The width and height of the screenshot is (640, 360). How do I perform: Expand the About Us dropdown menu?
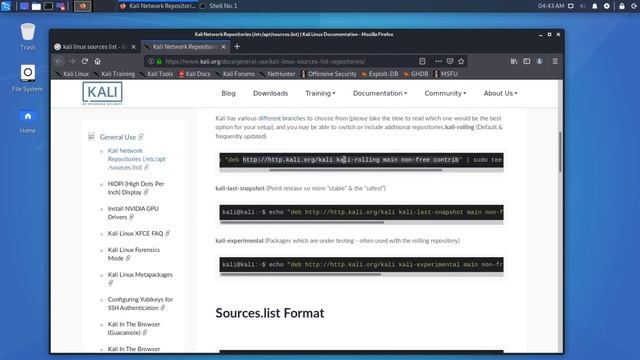pyautogui.click(x=500, y=93)
